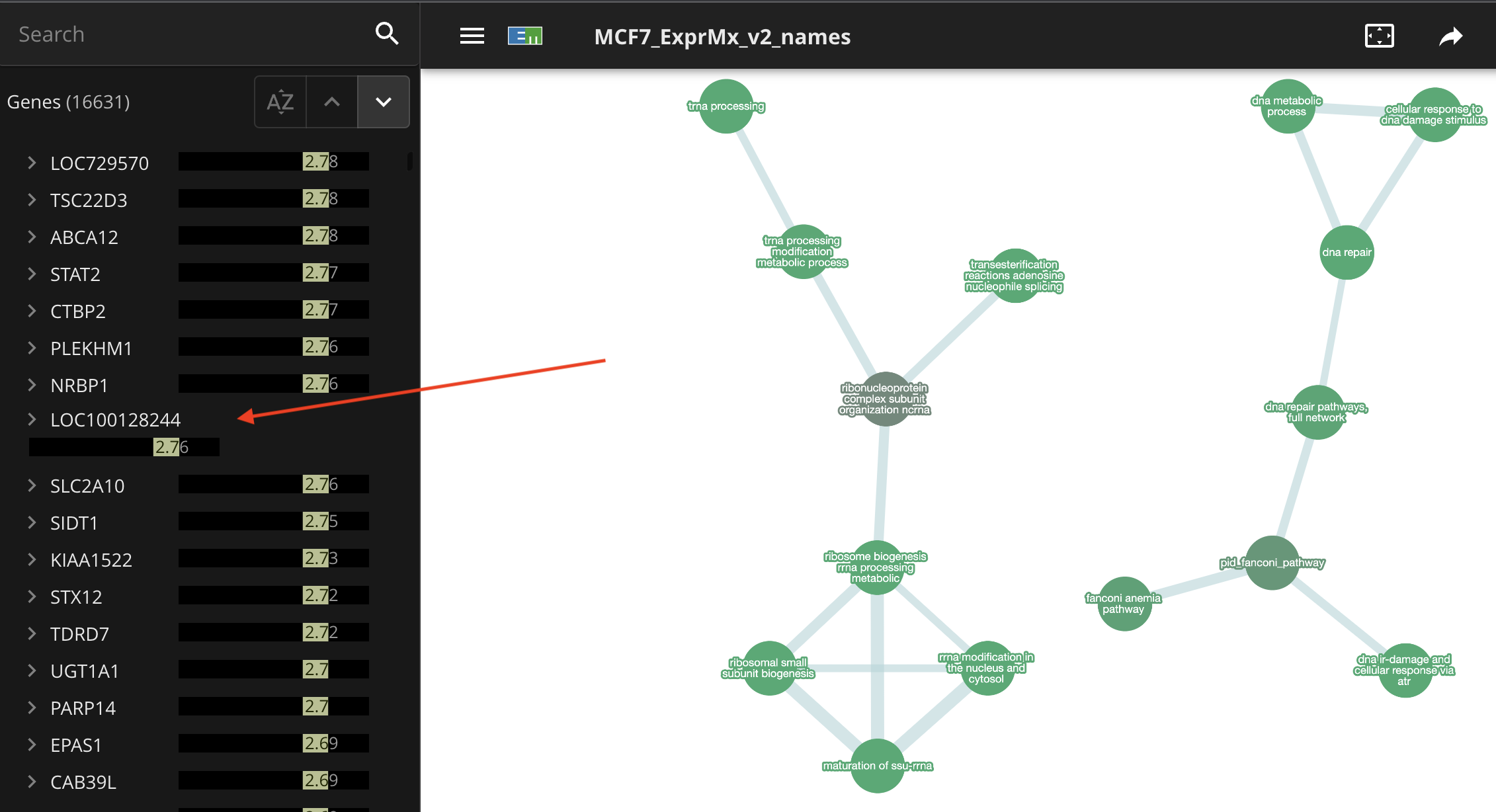The image size is (1496, 812).
Task: Click the search magnifier icon
Action: pos(387,33)
